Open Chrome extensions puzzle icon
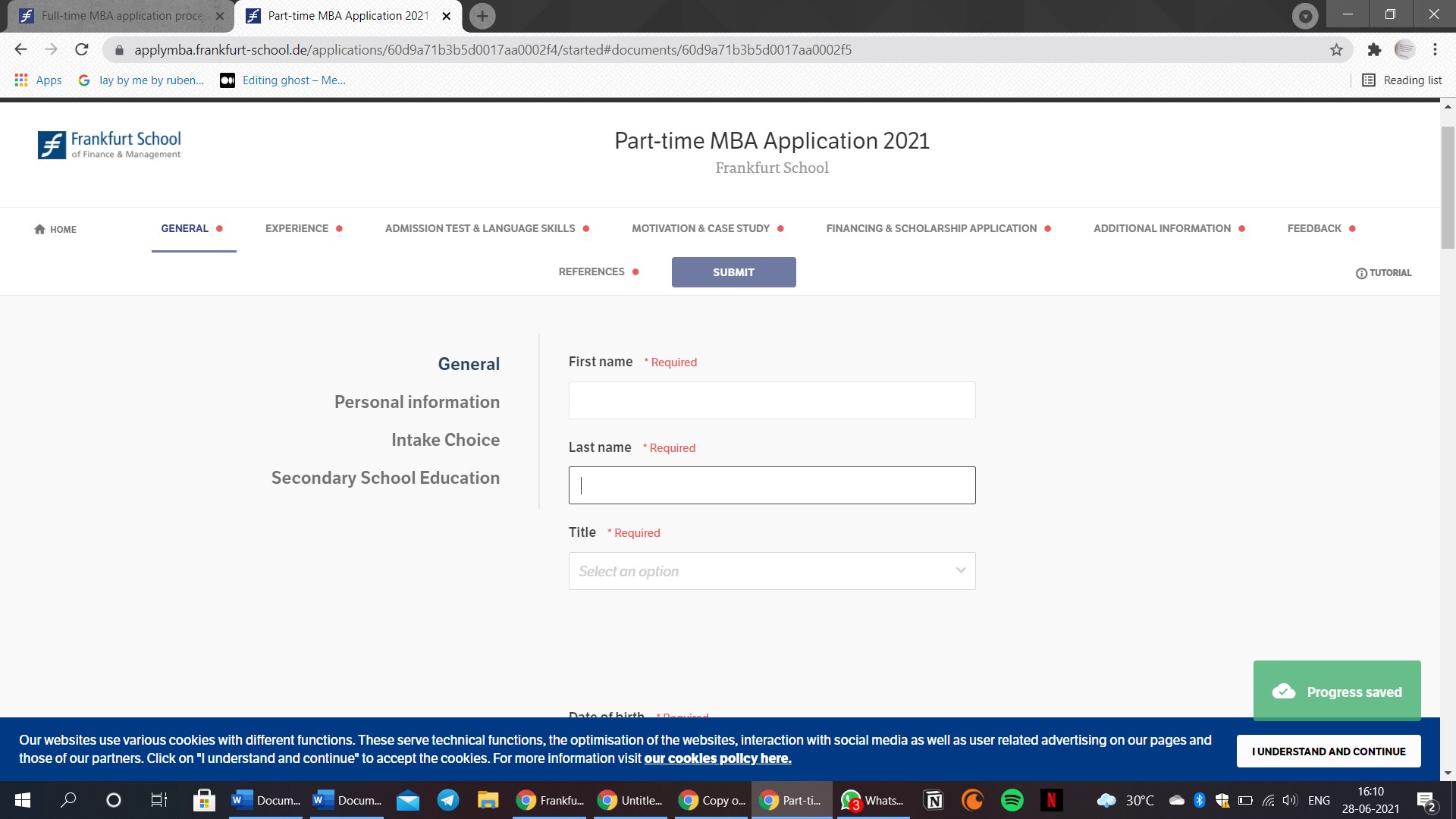The image size is (1456, 819). [x=1374, y=49]
